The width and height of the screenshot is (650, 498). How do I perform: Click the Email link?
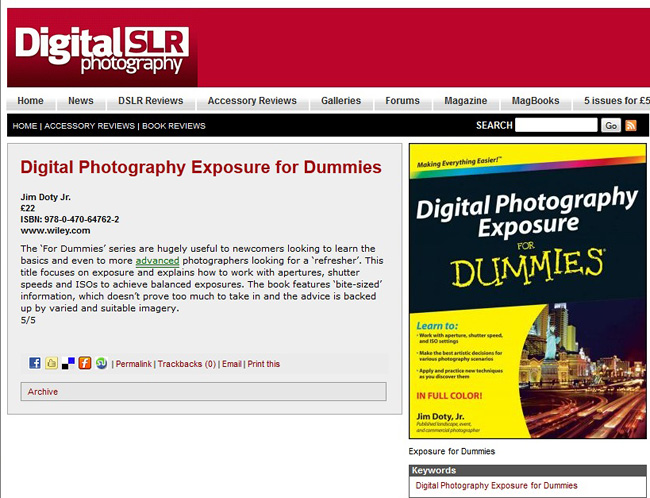(232, 364)
